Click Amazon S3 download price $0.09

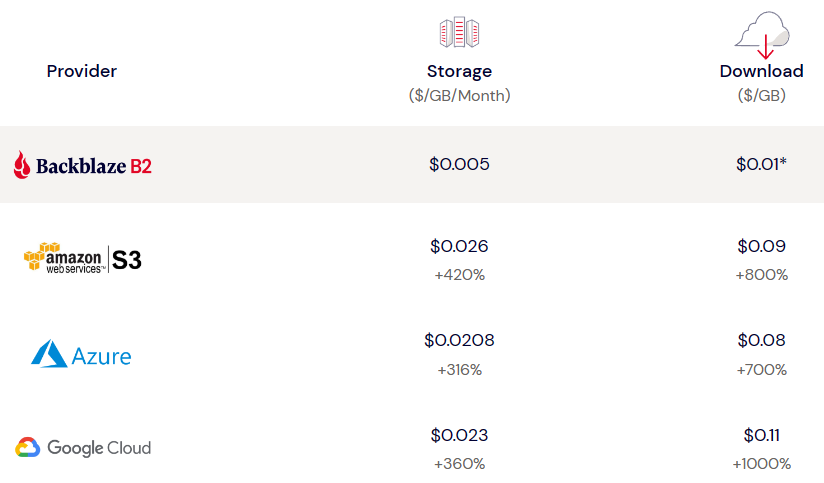761,246
